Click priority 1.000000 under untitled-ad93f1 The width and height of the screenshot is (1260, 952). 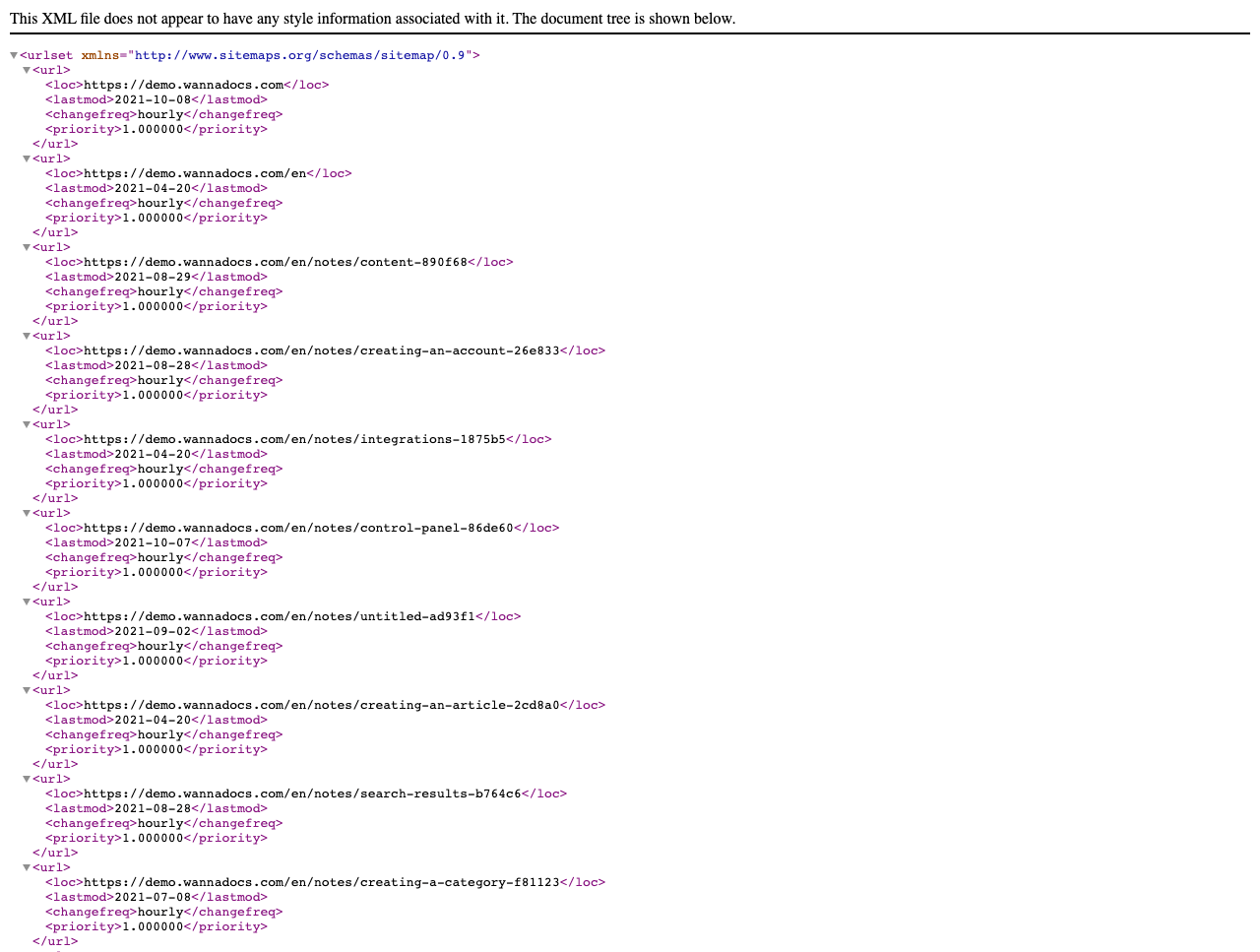153,661
